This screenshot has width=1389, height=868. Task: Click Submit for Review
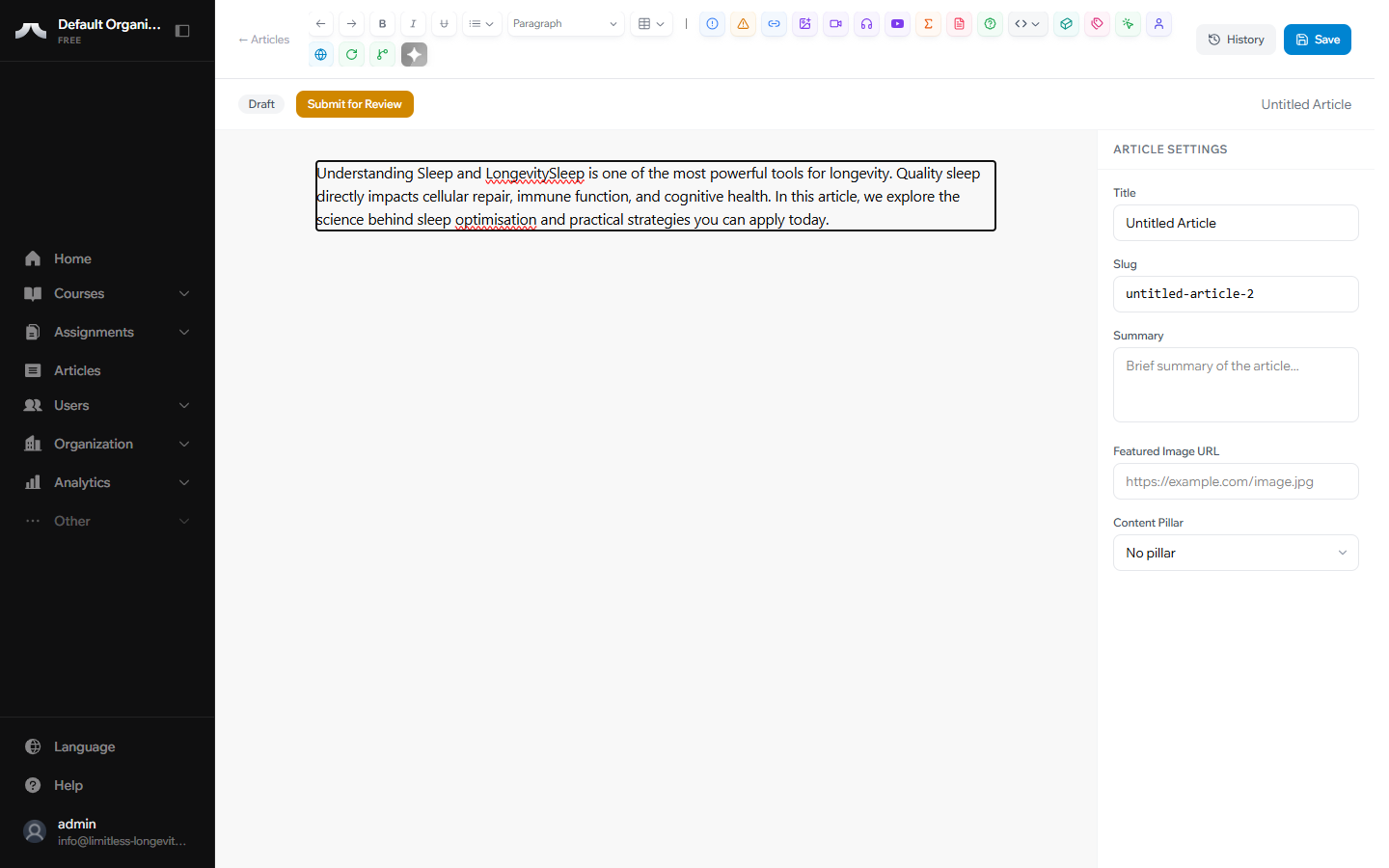355,103
